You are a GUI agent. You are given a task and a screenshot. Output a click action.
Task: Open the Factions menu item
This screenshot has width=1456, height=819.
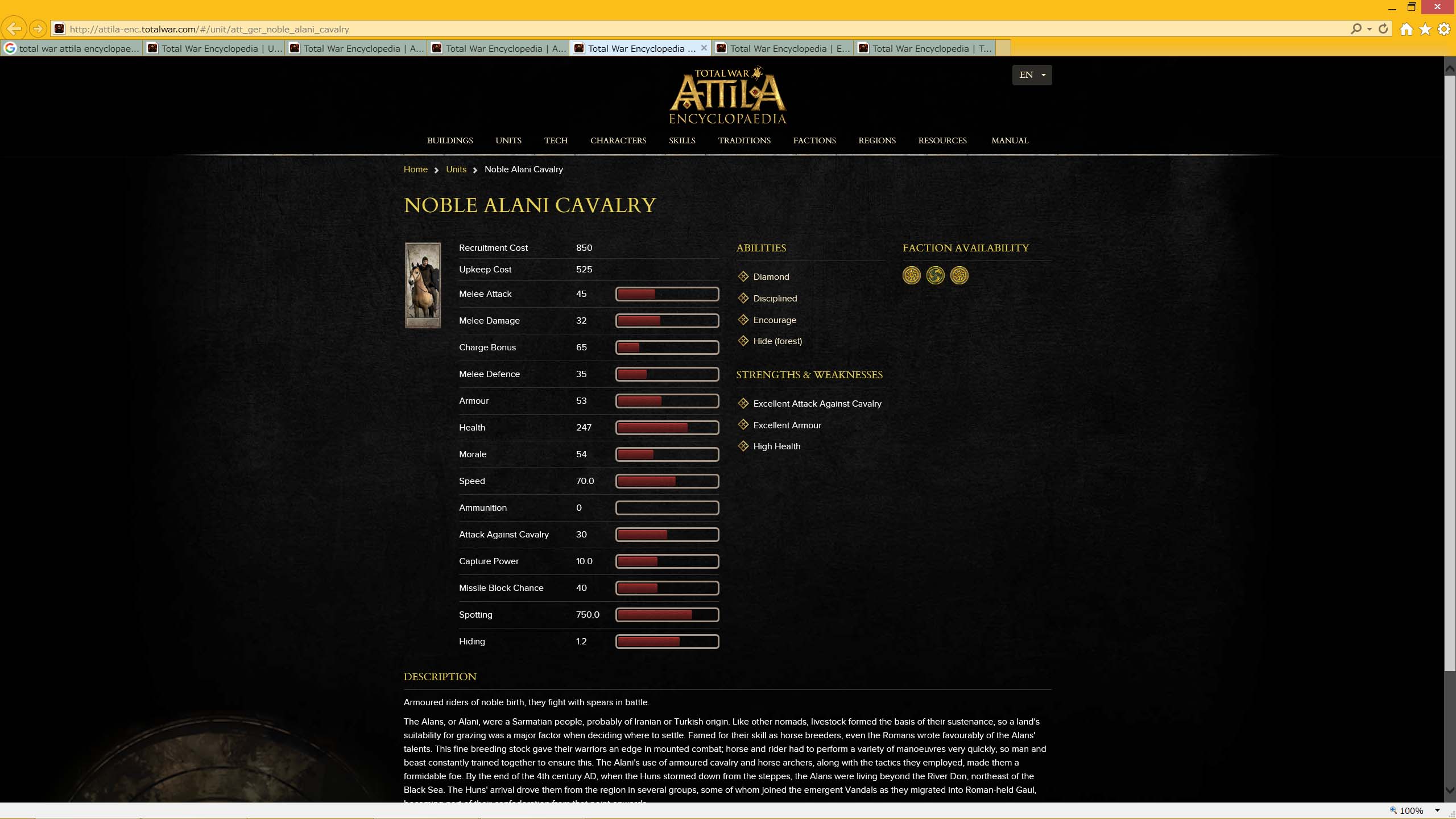pos(814,140)
